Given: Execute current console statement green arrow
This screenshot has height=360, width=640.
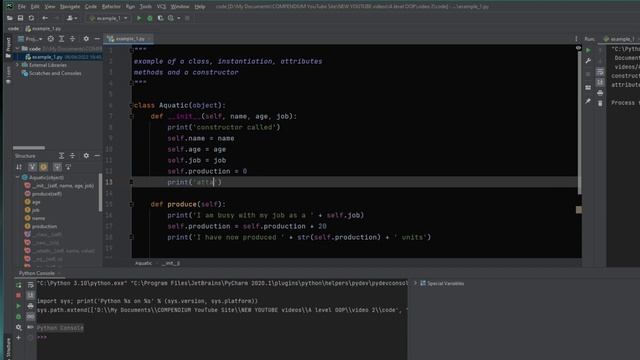Looking at the screenshot, I should (x=18, y=306).
